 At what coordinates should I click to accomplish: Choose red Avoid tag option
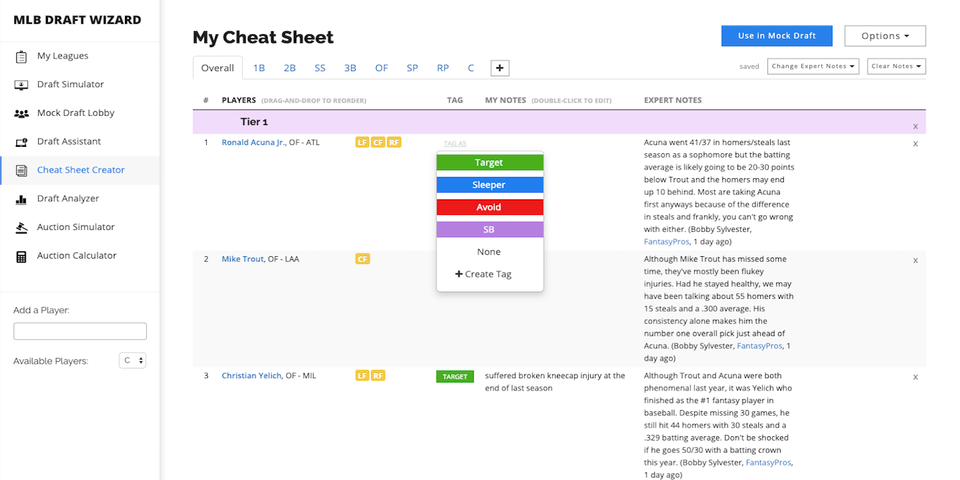coord(490,207)
